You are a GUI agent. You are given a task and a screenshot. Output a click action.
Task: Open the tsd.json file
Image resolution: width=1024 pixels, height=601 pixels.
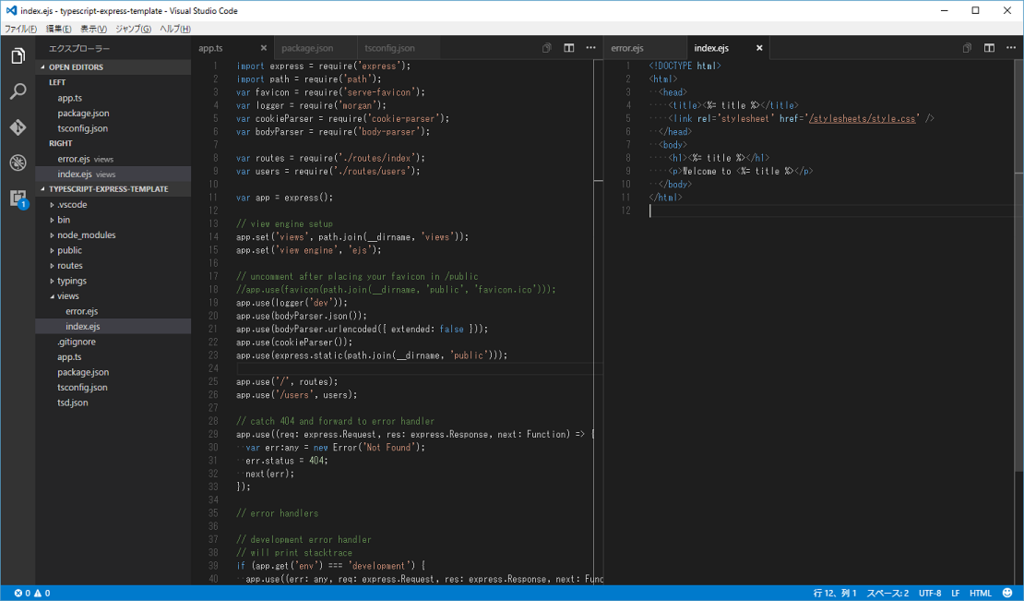pos(113,402)
